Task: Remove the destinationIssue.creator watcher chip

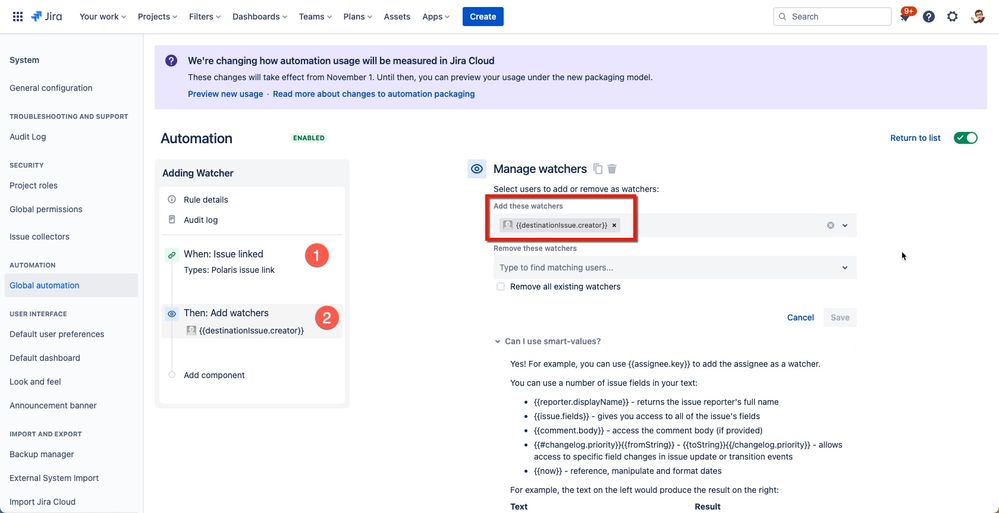Action: (x=614, y=225)
